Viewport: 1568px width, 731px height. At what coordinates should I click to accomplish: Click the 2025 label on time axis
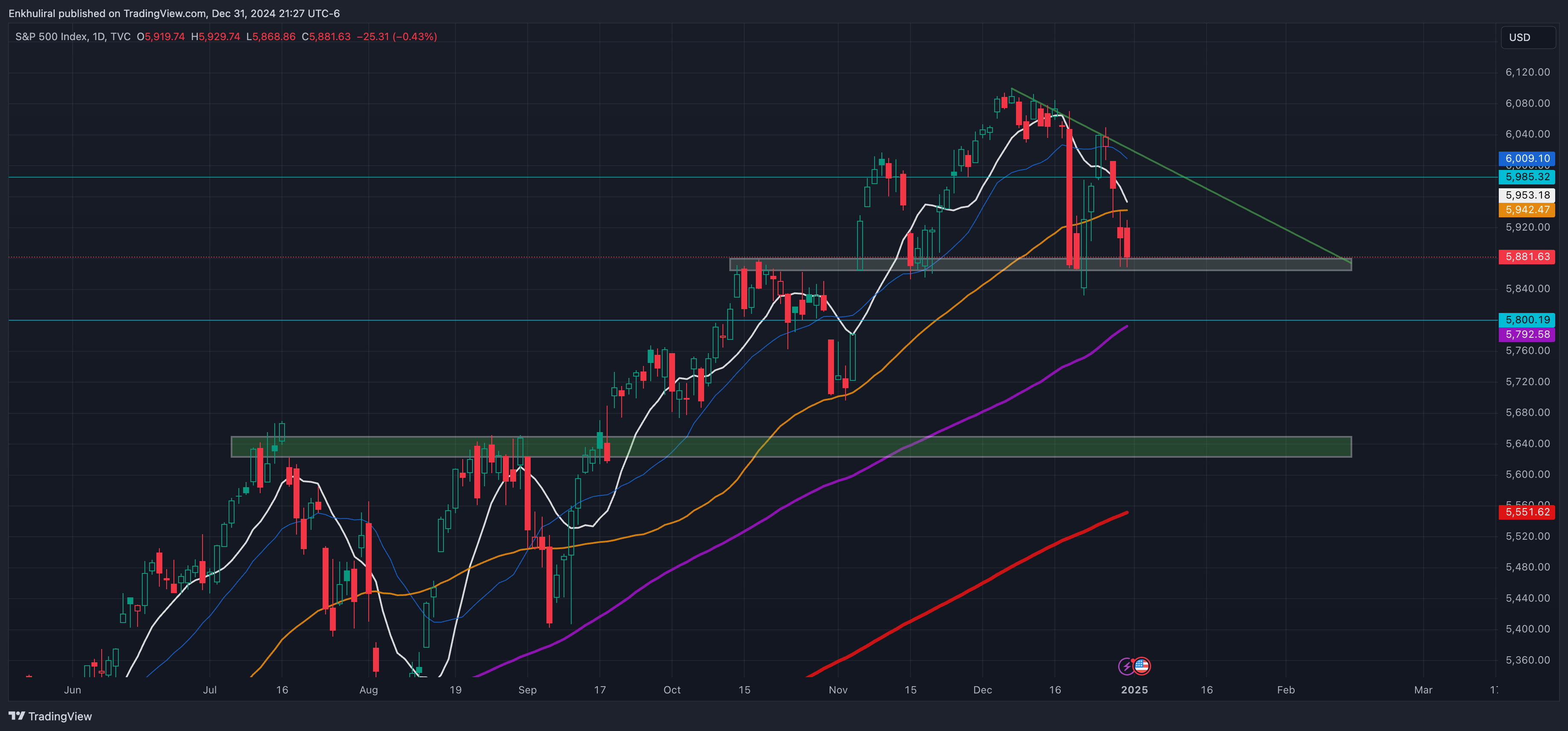tap(1134, 690)
